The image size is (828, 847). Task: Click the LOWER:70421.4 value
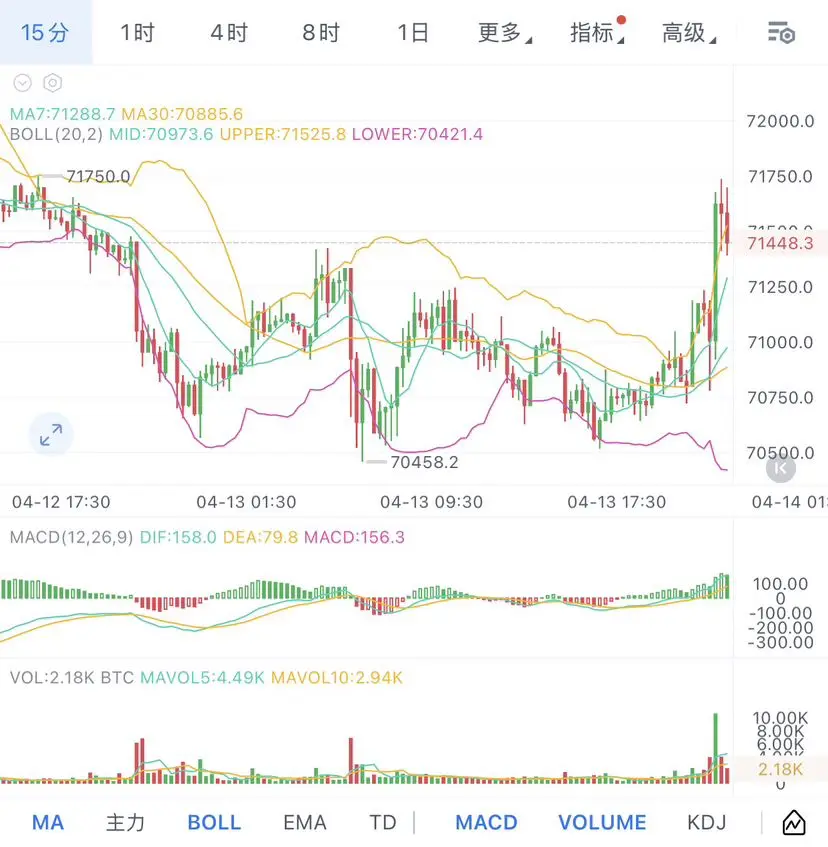click(x=417, y=134)
